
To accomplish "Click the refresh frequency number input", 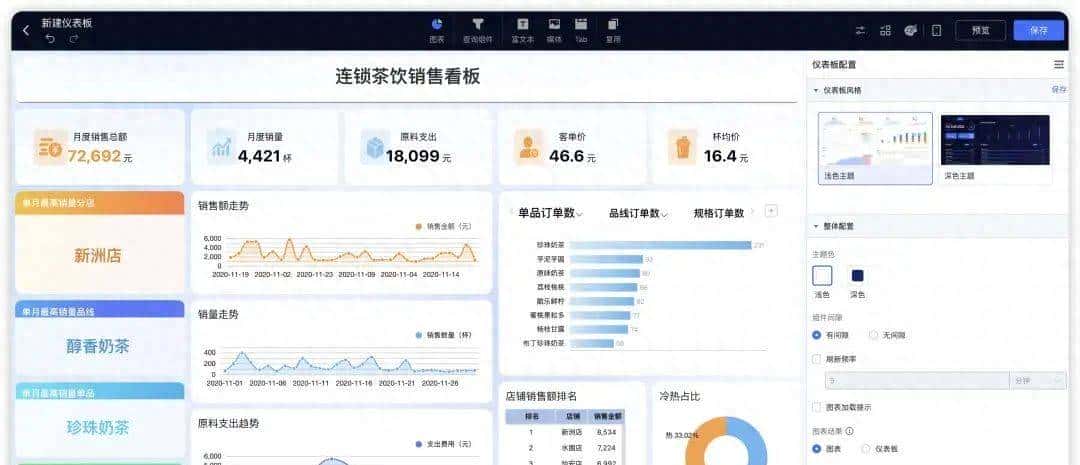I will point(917,380).
